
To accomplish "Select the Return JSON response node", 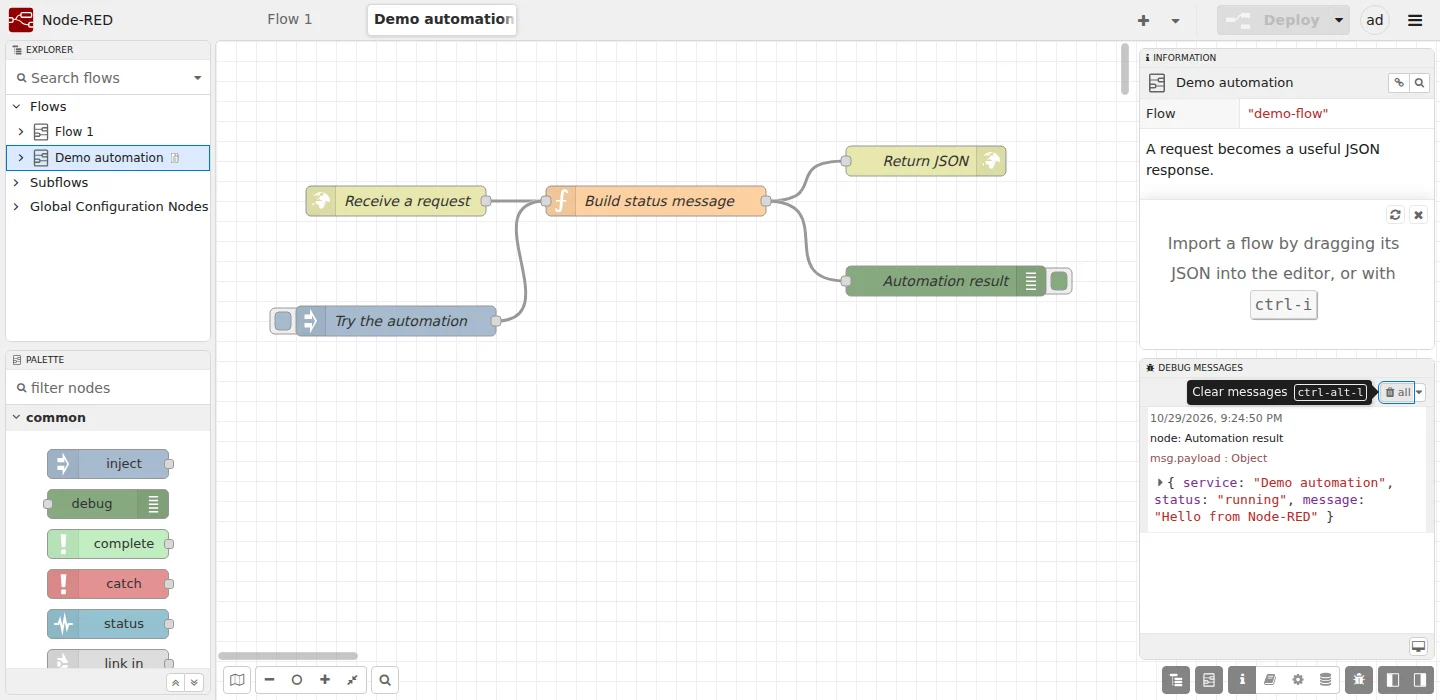I will [x=926, y=161].
